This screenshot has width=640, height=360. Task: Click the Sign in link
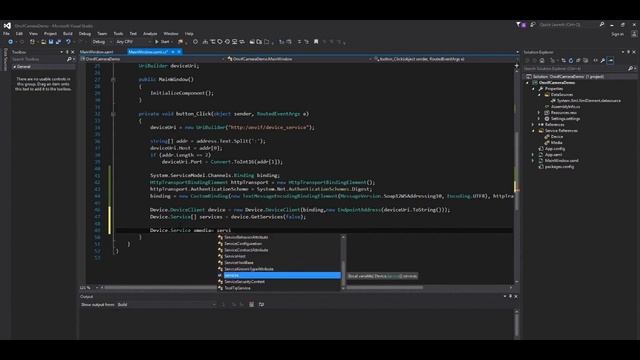coord(617,34)
